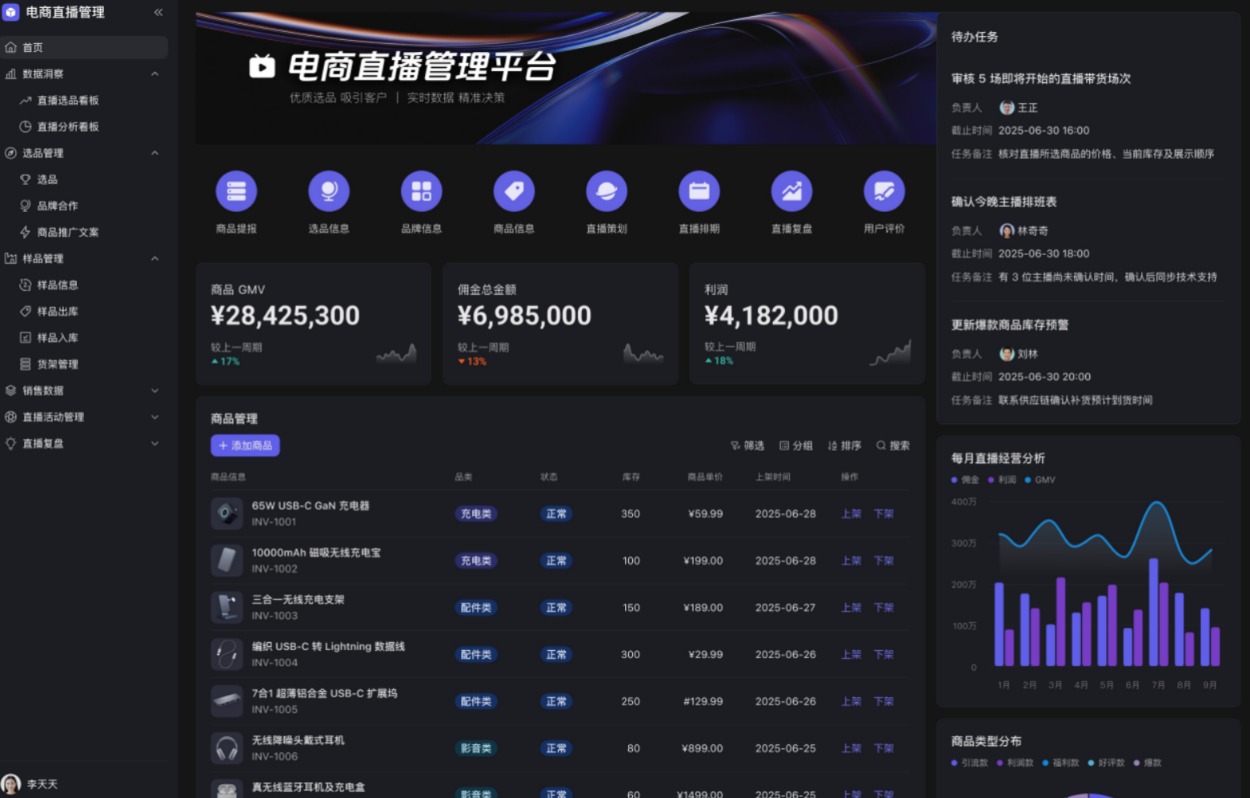Collapse the 样品管理 sidebar section

pos(155,258)
